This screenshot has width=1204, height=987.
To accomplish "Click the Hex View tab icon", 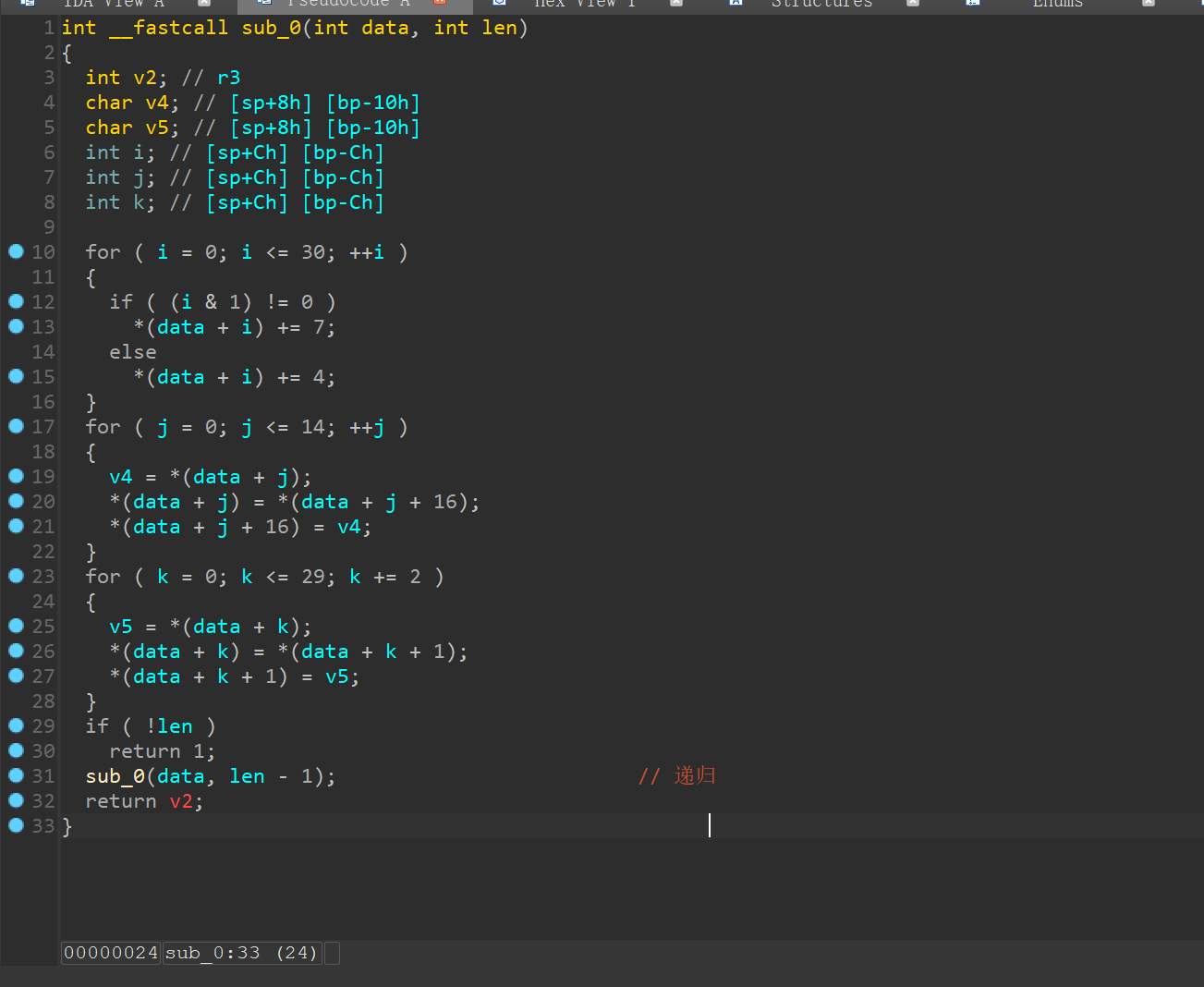I will [x=500, y=3].
